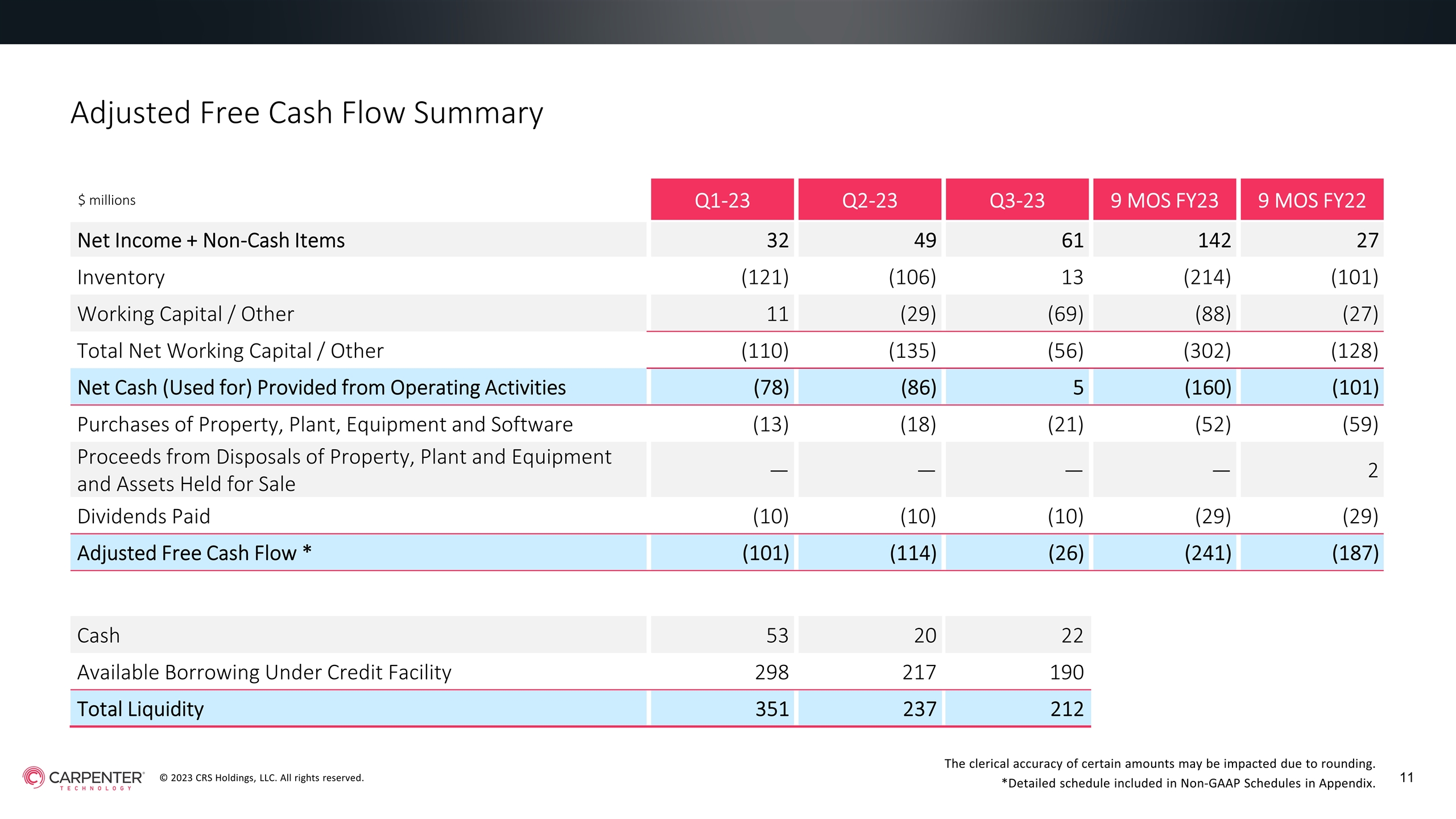Click Purchases value (13) for Q1-23
1456x819 pixels.
point(771,425)
